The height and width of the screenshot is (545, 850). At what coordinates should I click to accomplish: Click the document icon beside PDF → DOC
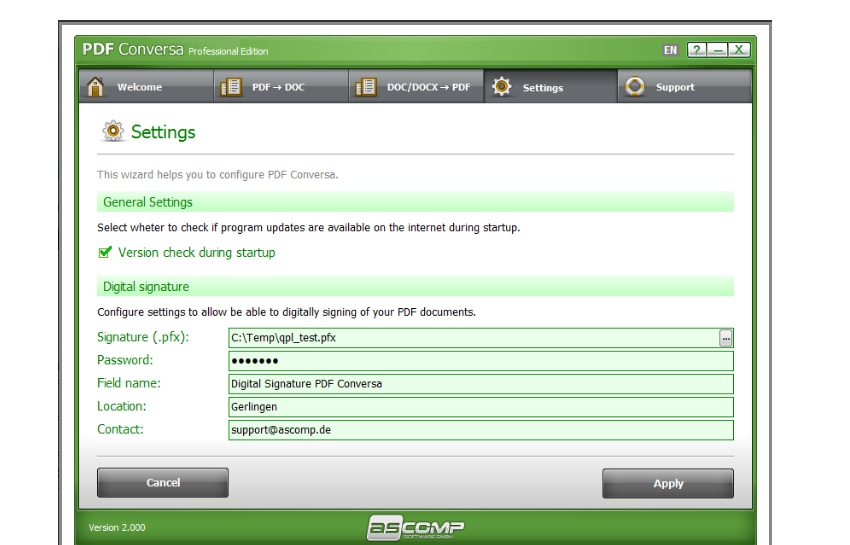231,87
